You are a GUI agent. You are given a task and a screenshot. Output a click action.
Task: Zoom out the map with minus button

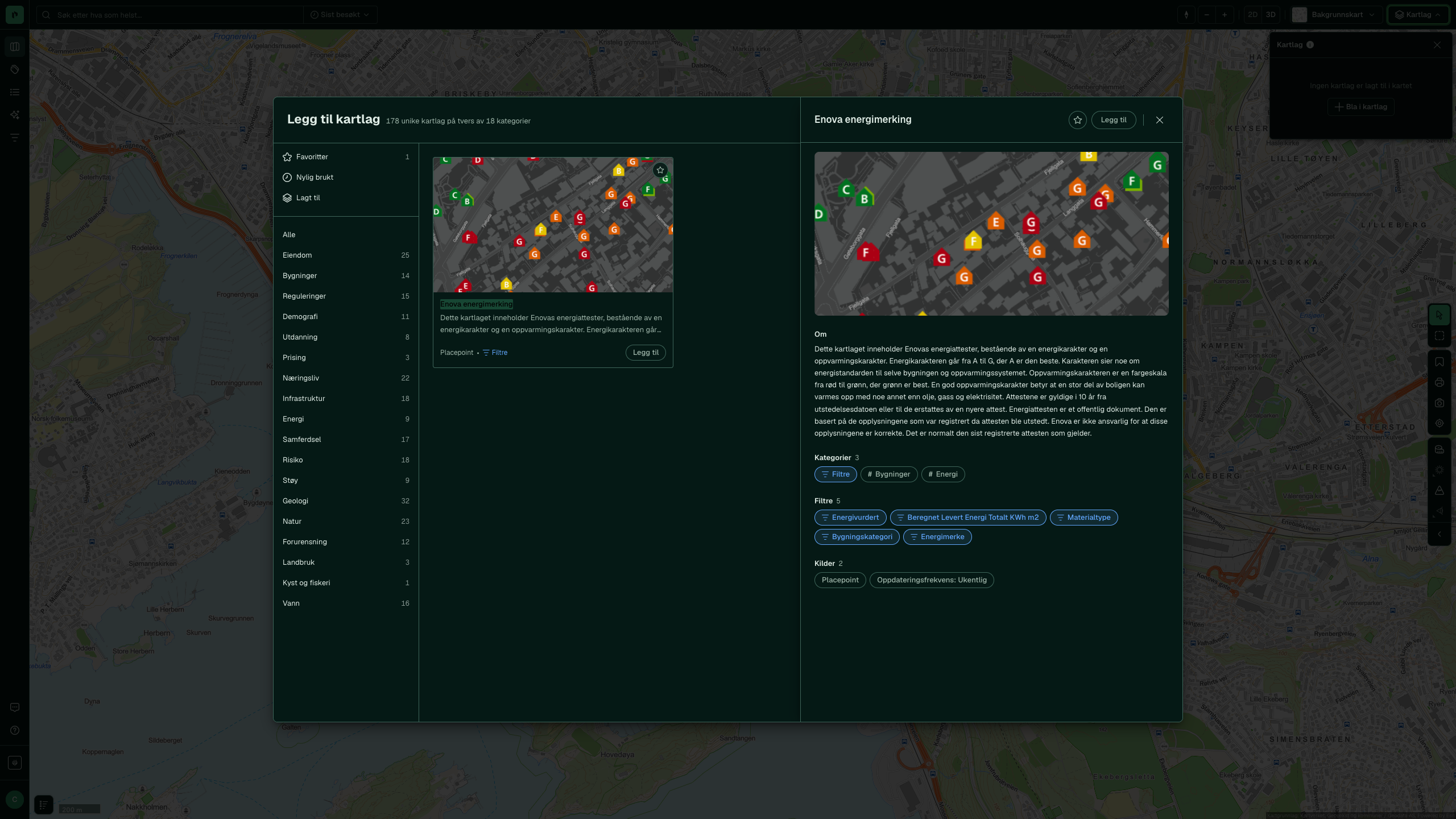pyautogui.click(x=1207, y=15)
